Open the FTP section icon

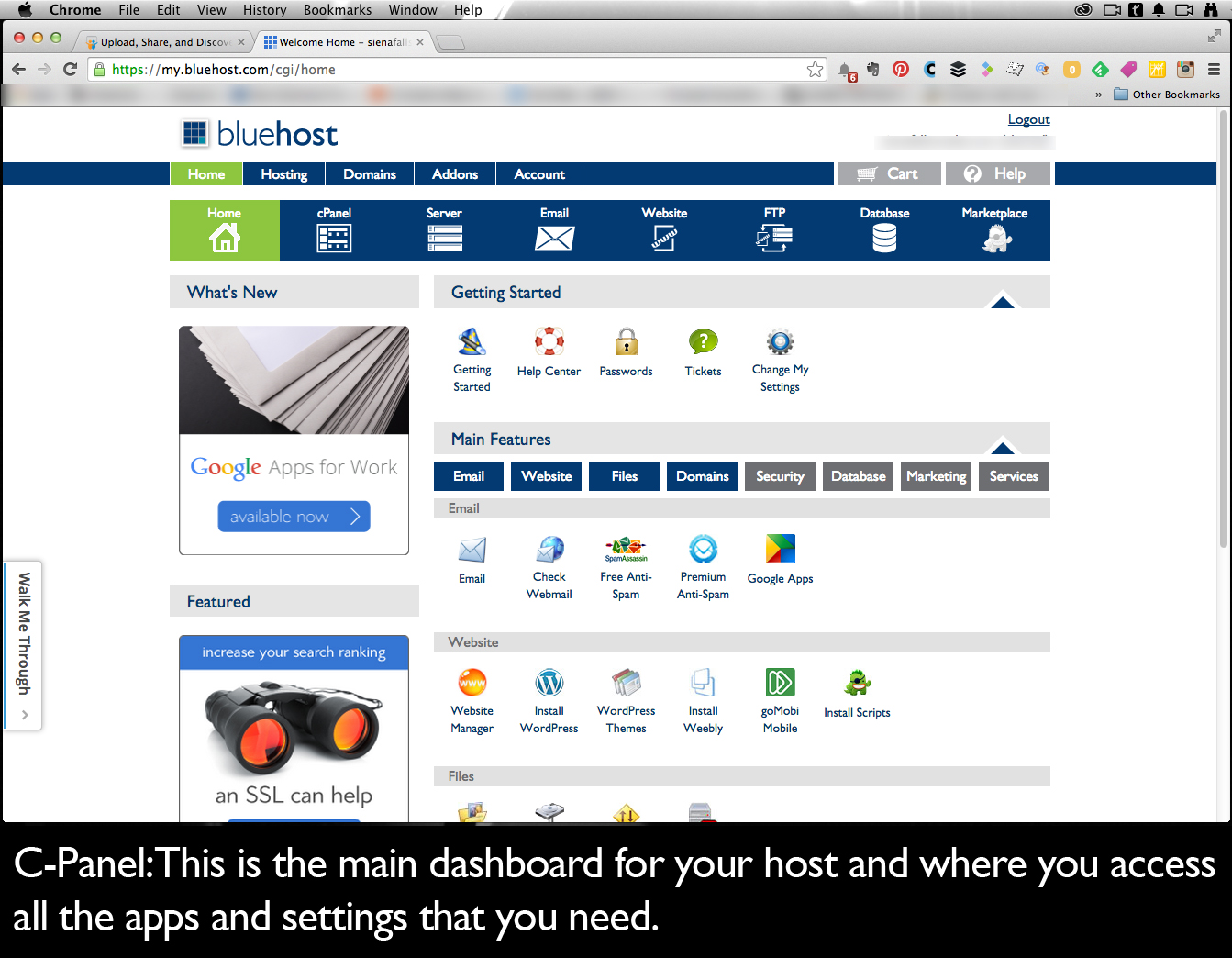pos(774,239)
